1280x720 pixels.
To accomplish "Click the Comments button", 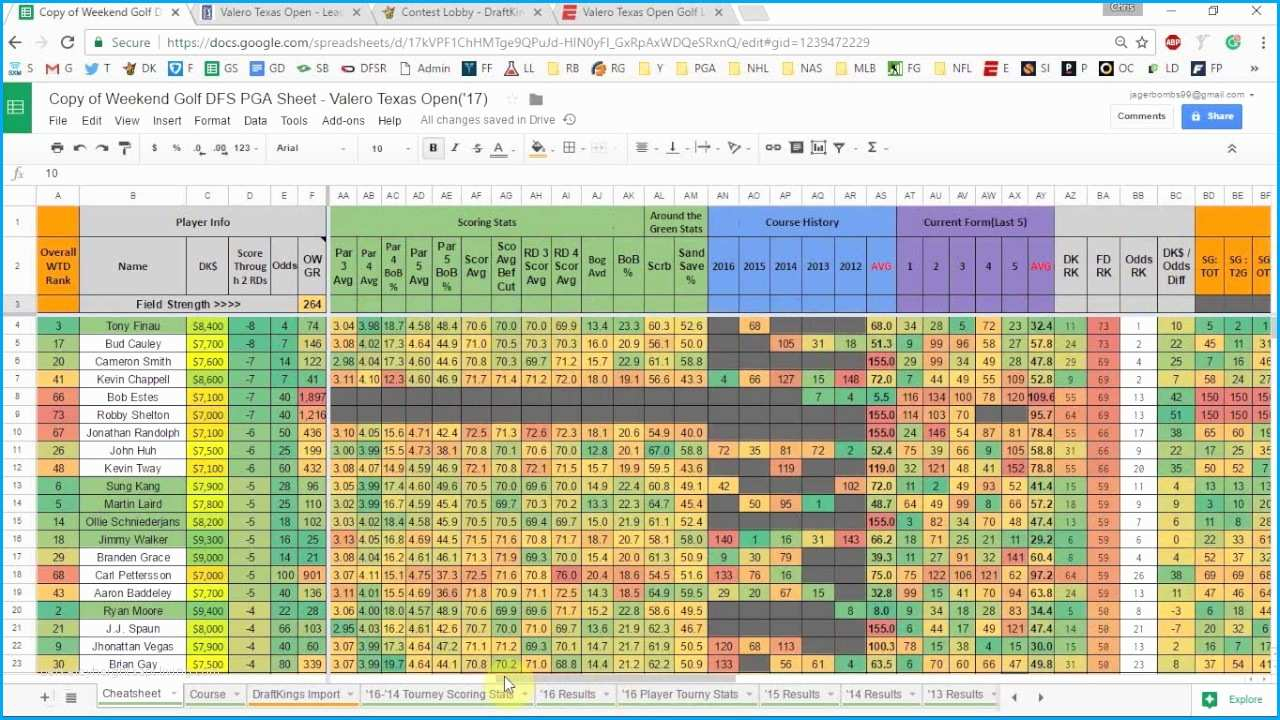I will coord(1141,116).
